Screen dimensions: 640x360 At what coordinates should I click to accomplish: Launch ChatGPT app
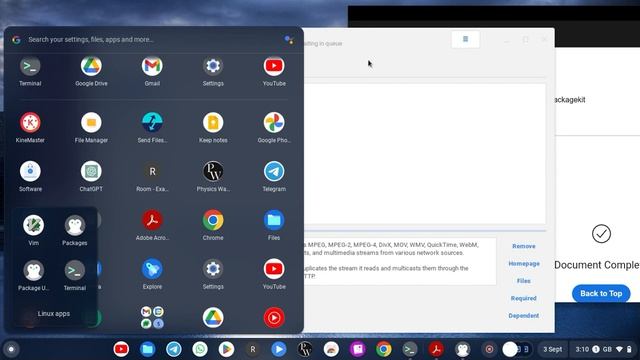click(x=91, y=171)
